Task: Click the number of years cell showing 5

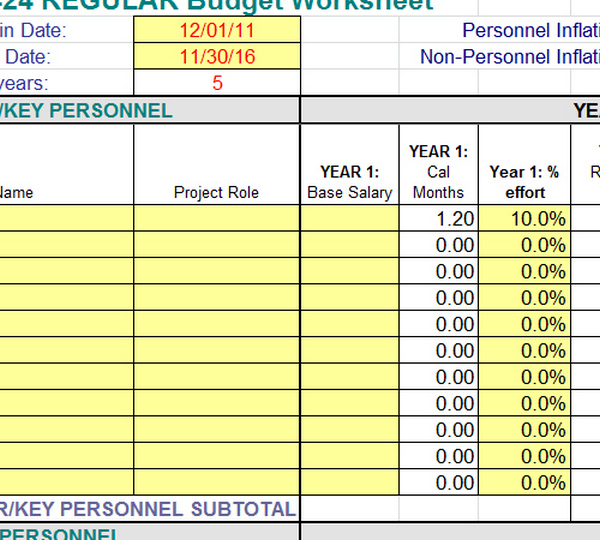Action: pos(217,83)
